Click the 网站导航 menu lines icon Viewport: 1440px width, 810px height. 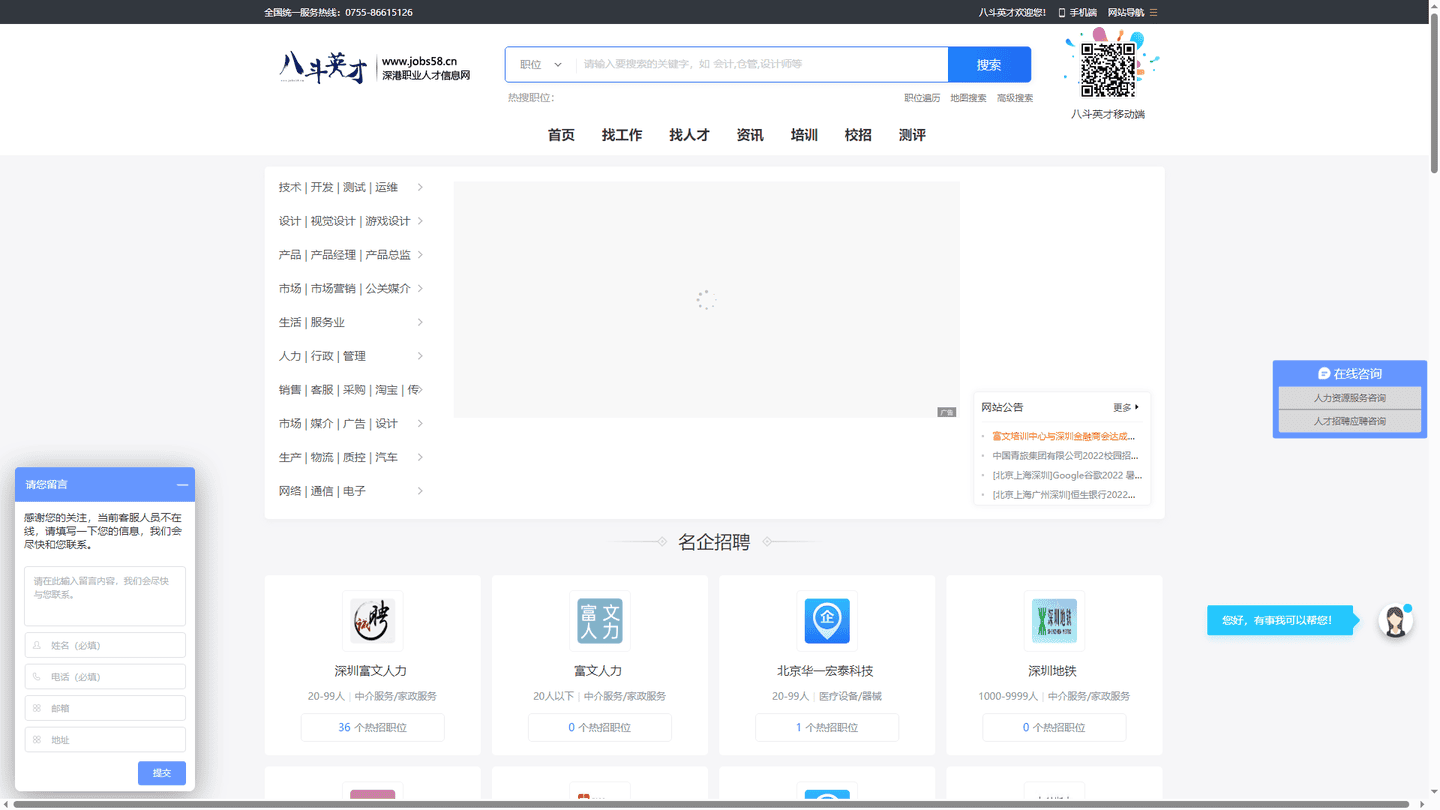coord(1153,12)
